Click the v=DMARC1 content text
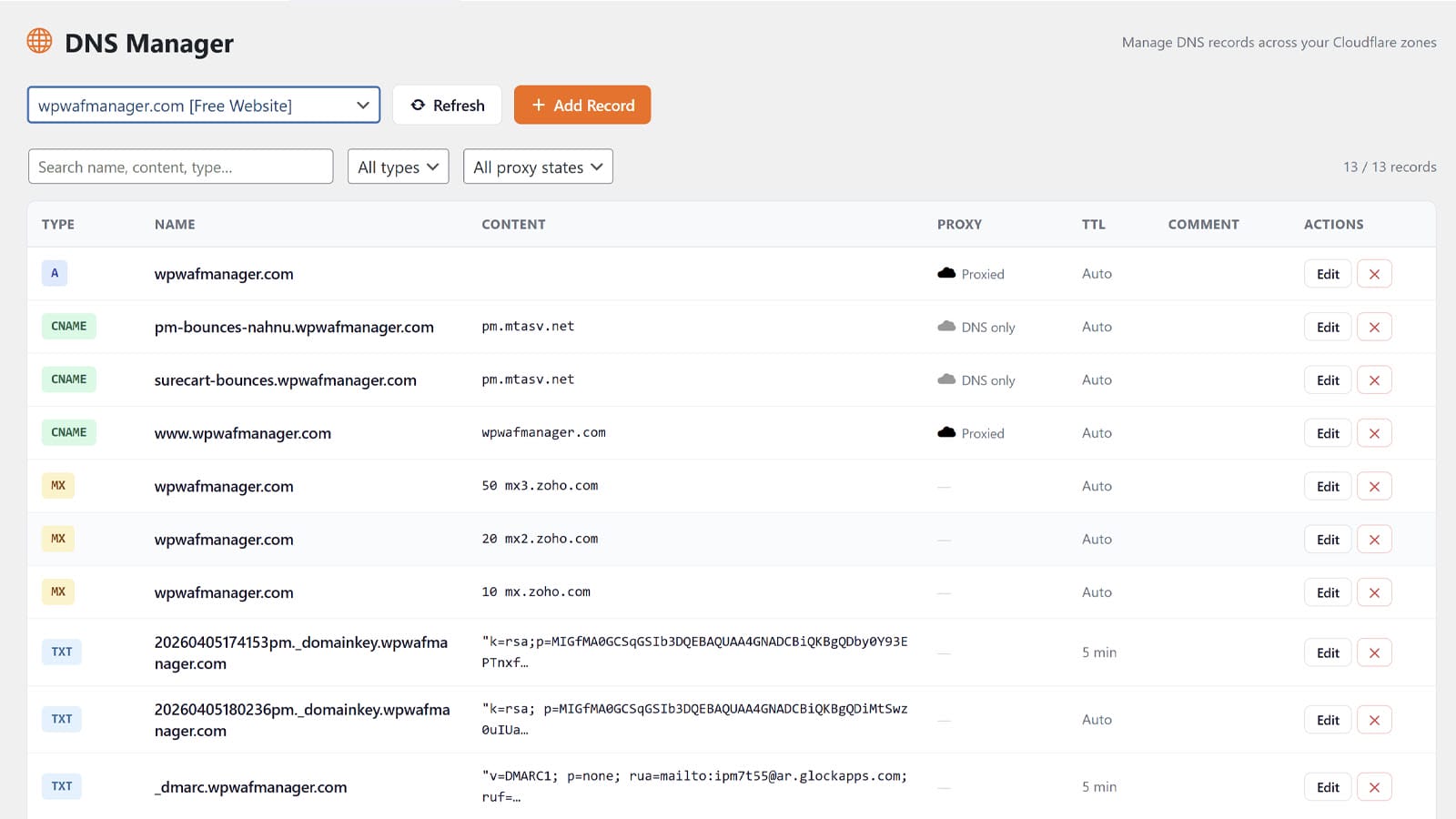The height and width of the screenshot is (819, 1456). (694, 786)
